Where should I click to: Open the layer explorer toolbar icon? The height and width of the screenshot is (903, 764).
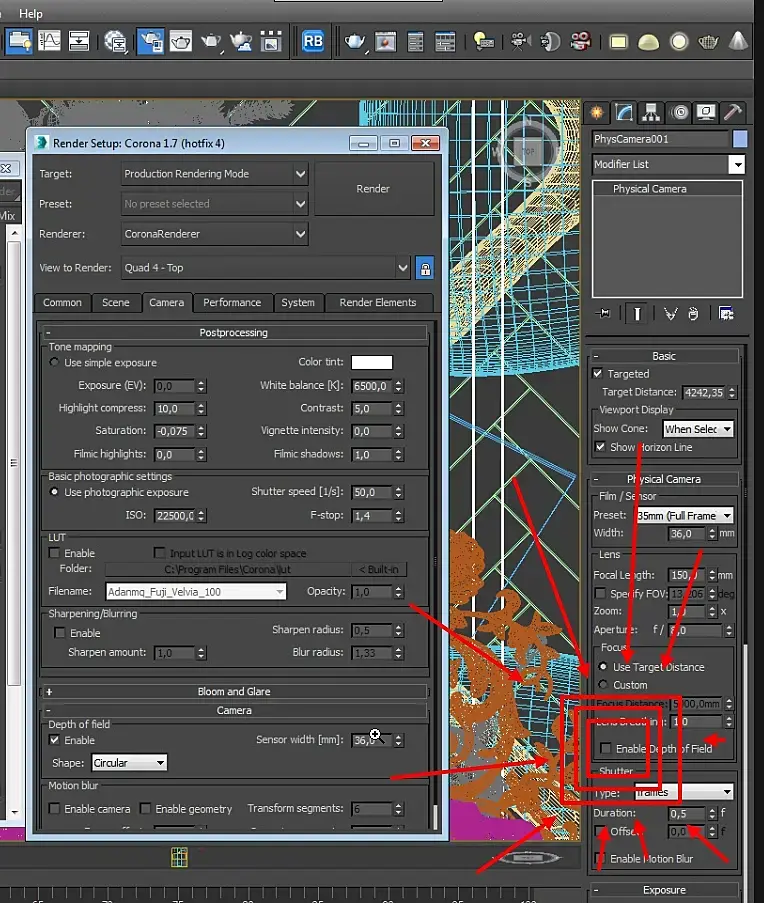click(x=19, y=41)
